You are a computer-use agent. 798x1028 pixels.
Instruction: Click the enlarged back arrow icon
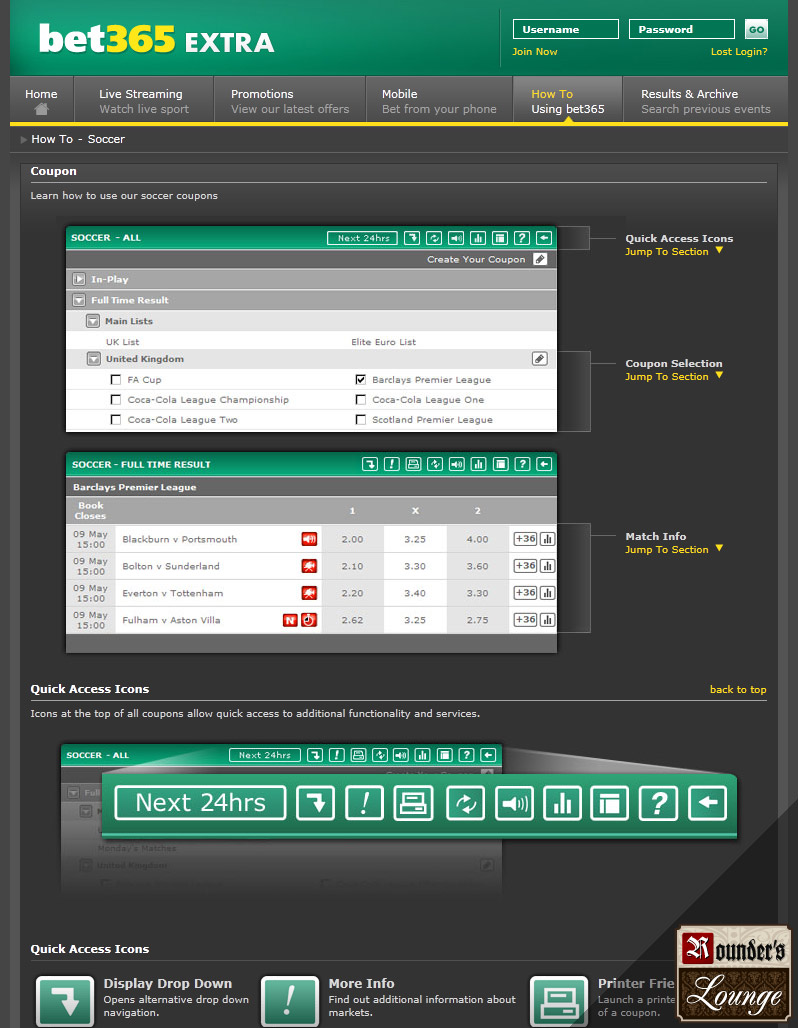click(x=708, y=803)
